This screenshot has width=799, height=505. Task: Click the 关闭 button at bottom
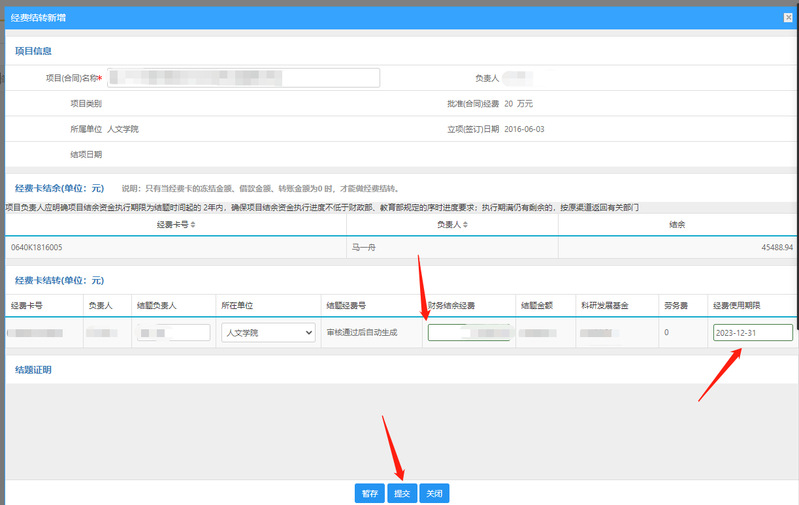(x=434, y=493)
